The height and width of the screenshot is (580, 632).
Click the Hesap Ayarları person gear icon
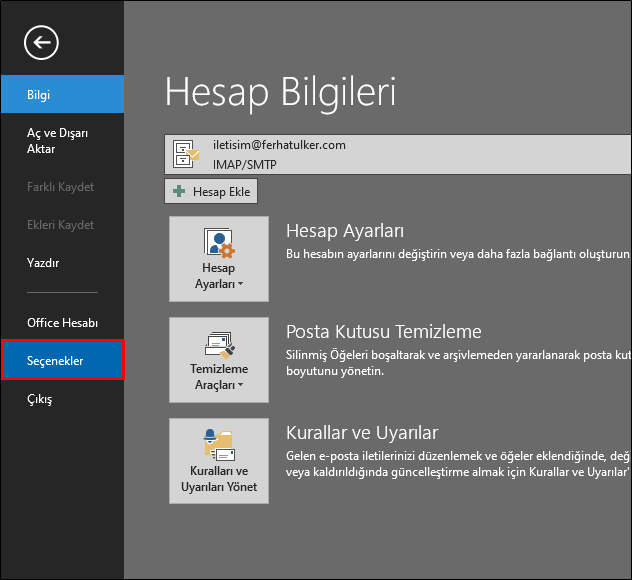(219, 243)
